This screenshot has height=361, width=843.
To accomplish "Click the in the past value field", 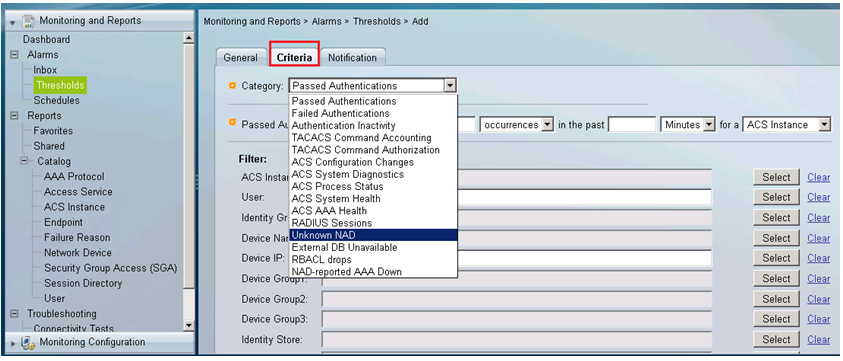I will point(632,125).
